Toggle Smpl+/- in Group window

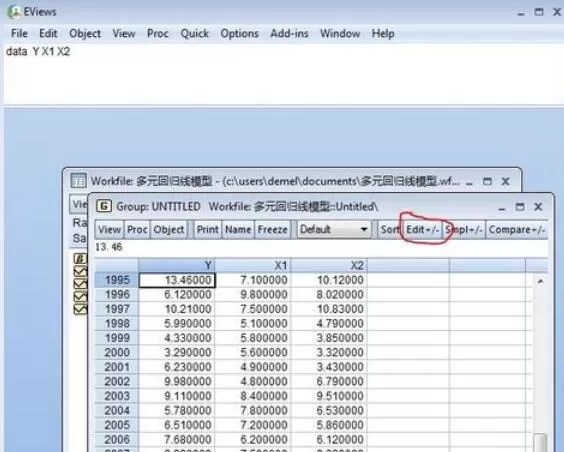464,229
